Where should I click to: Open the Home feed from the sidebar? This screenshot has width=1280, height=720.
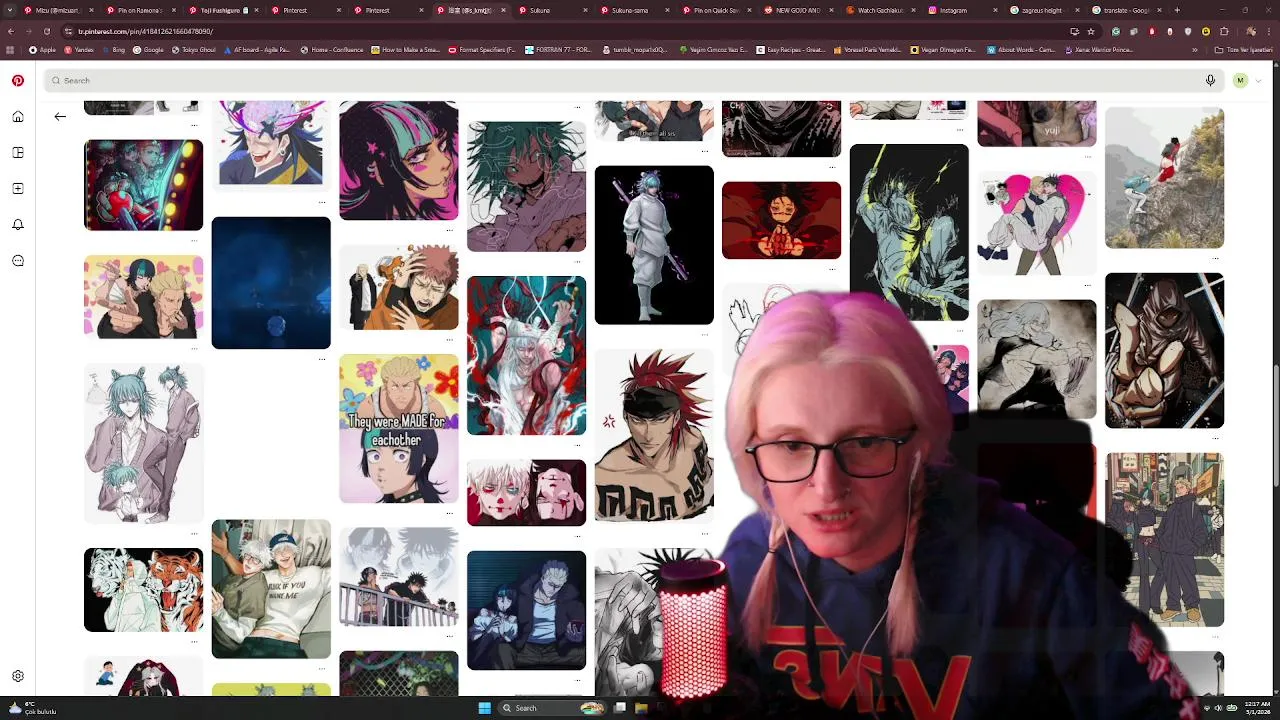(18, 117)
